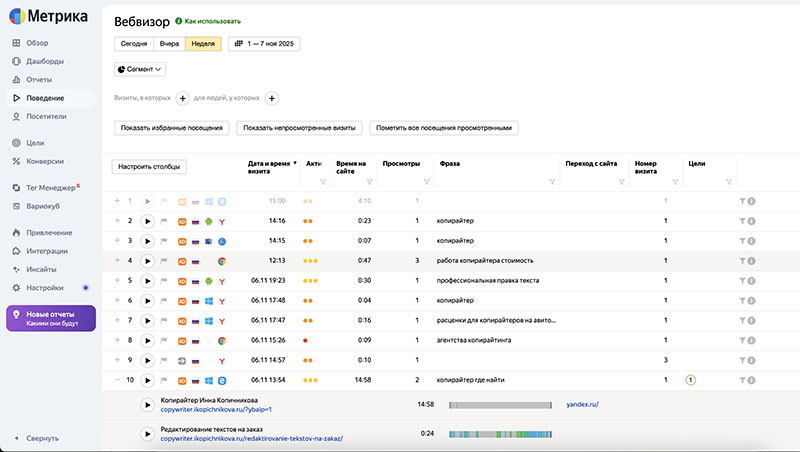800x452 pixels.
Task: Filter by visit 6 using funnel icon
Action: [x=743, y=301]
